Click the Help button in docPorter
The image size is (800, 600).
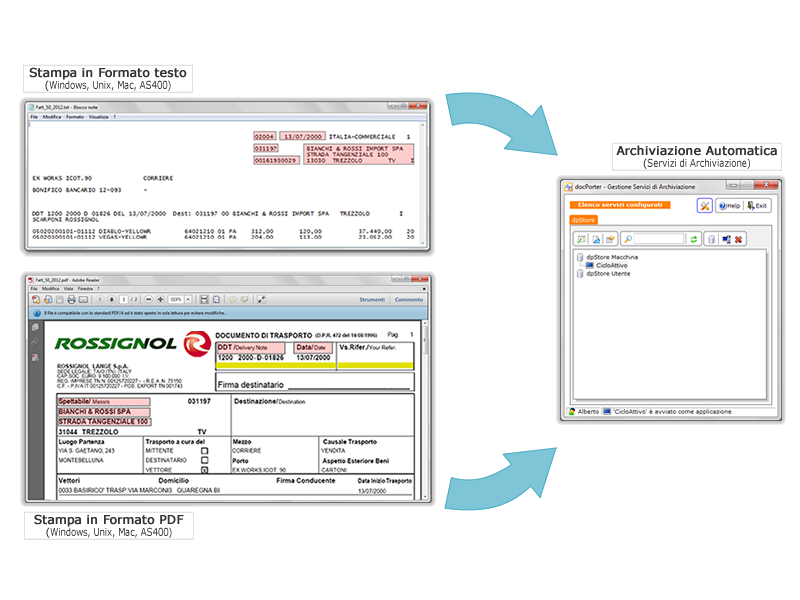point(729,206)
